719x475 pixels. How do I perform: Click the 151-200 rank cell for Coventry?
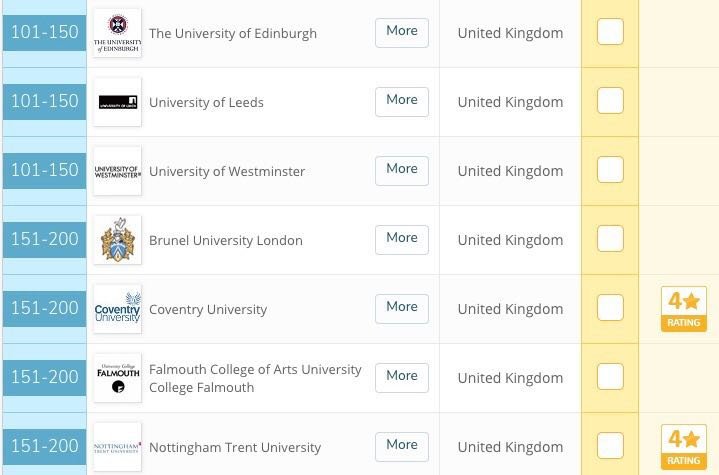click(44, 309)
